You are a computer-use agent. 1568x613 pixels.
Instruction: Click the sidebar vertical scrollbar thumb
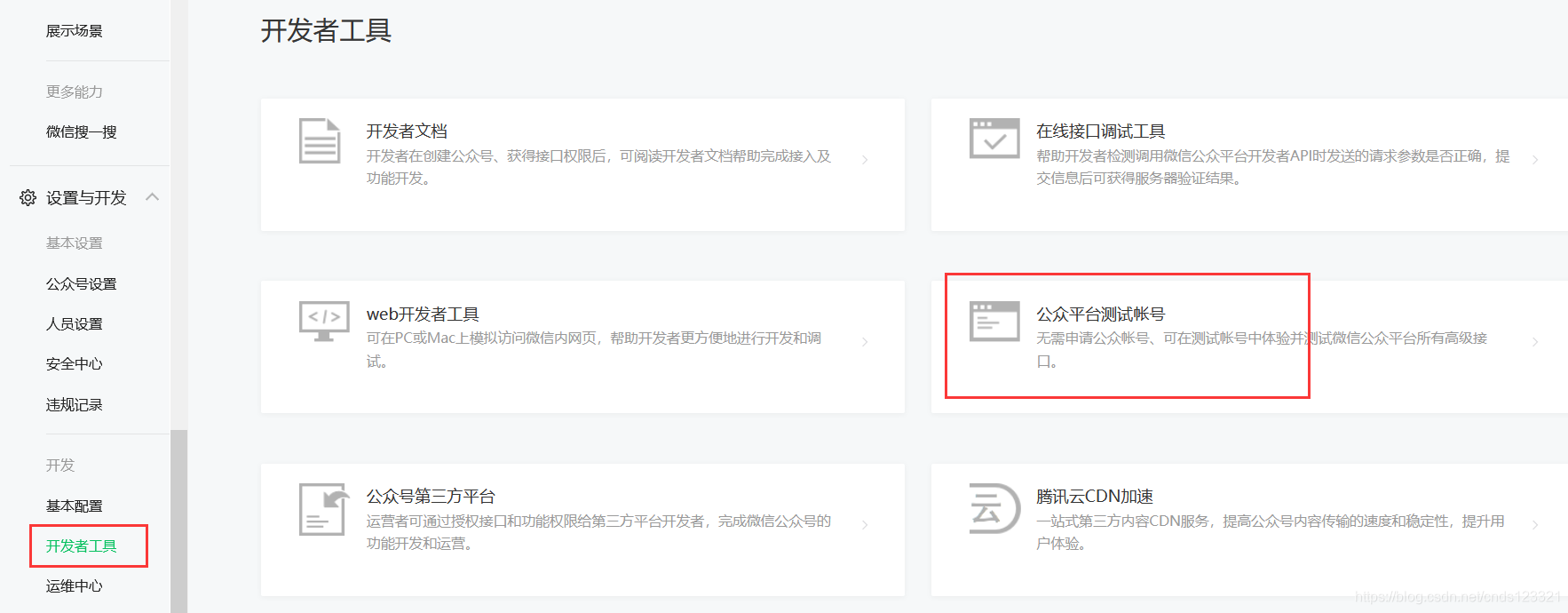[179, 521]
